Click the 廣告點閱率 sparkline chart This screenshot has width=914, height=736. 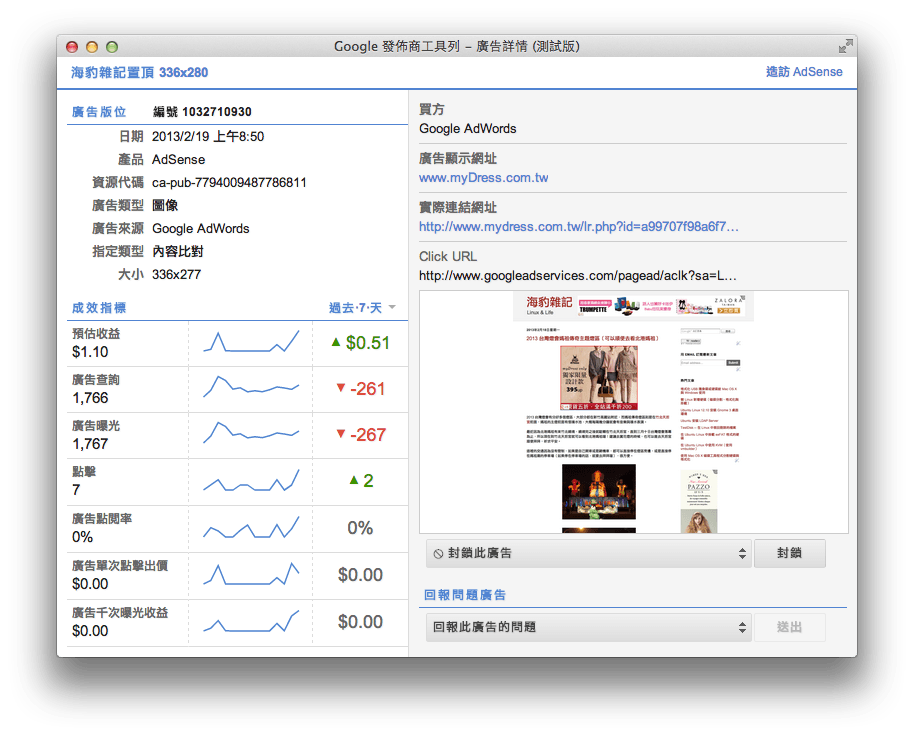coord(251,528)
